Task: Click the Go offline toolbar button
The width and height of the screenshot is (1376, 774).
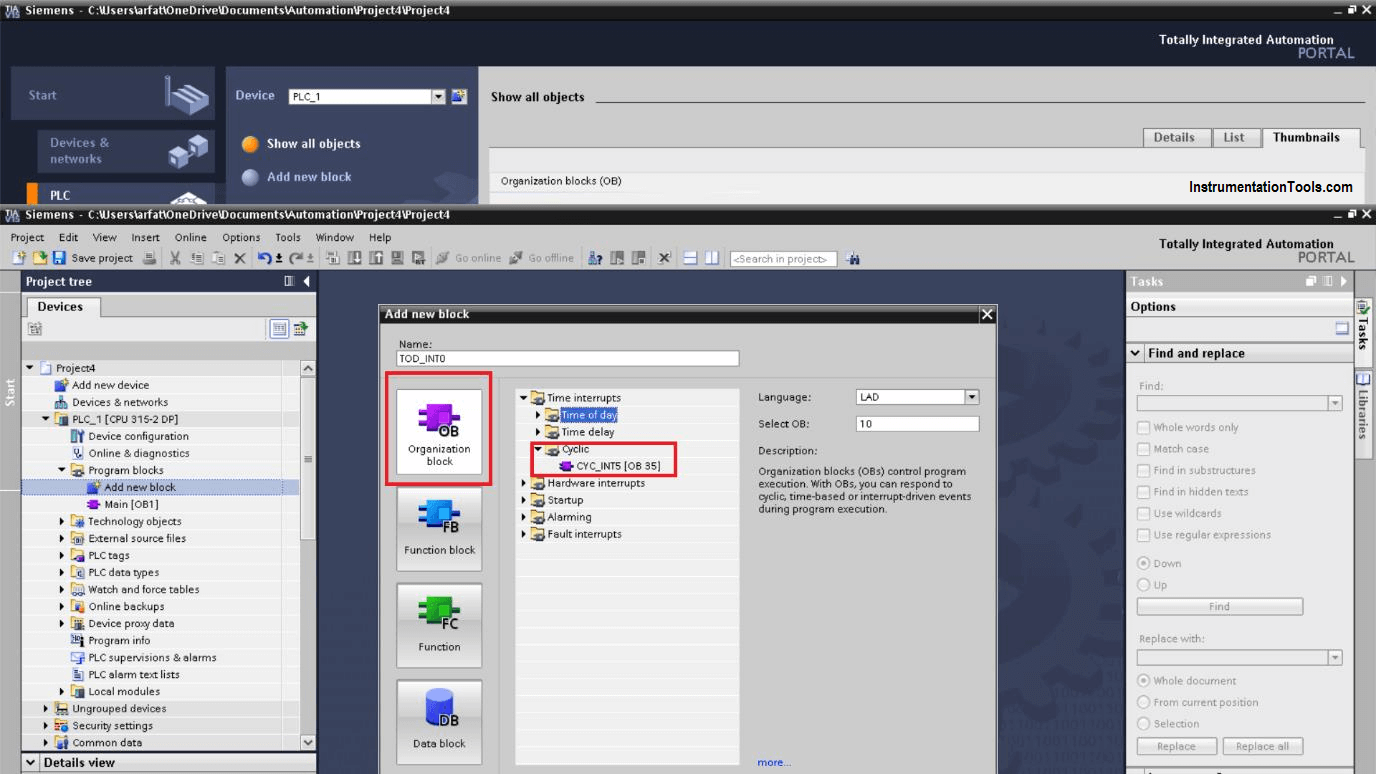Action: [542, 258]
